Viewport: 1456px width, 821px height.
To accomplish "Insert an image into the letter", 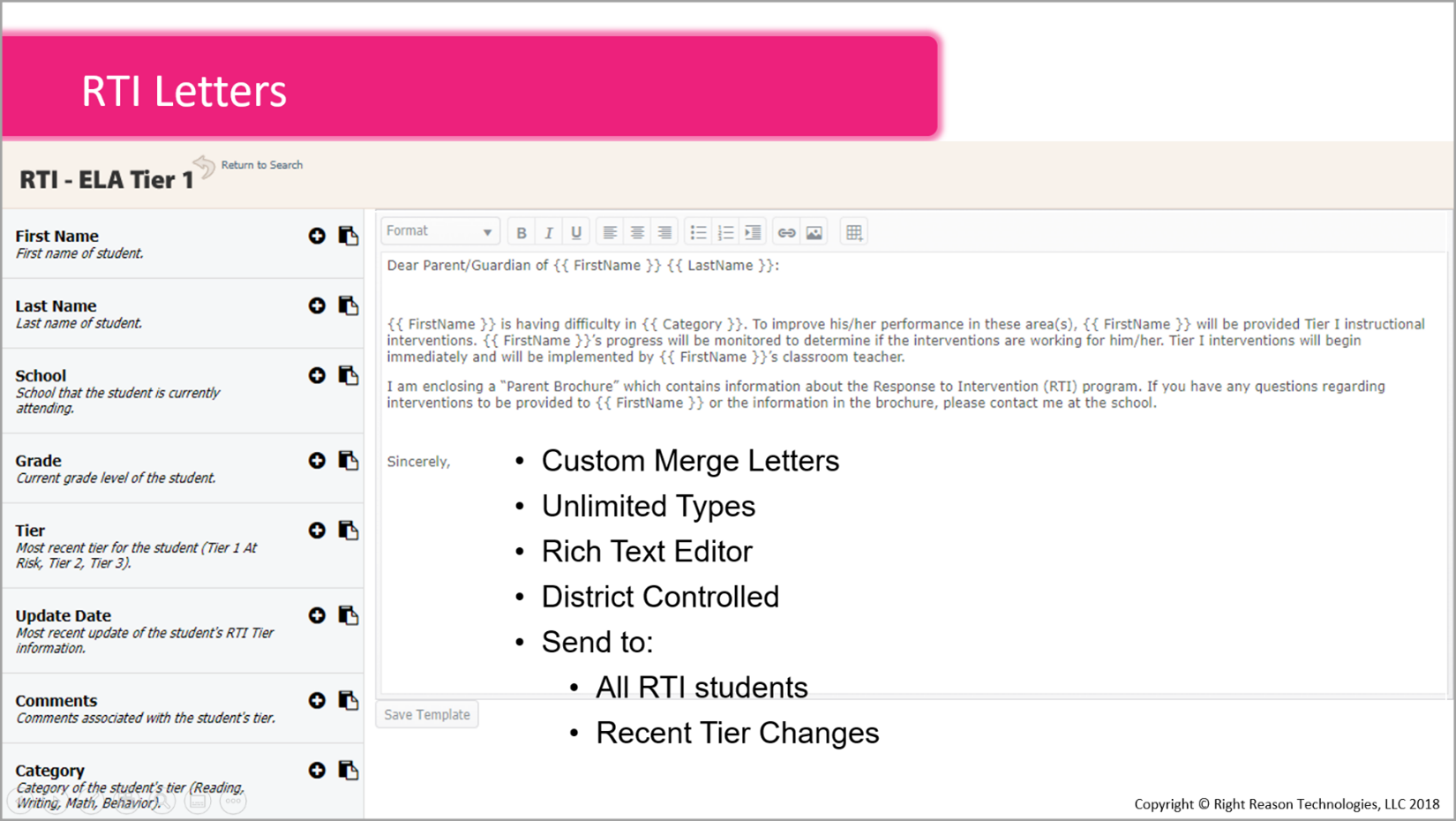I will (x=813, y=230).
